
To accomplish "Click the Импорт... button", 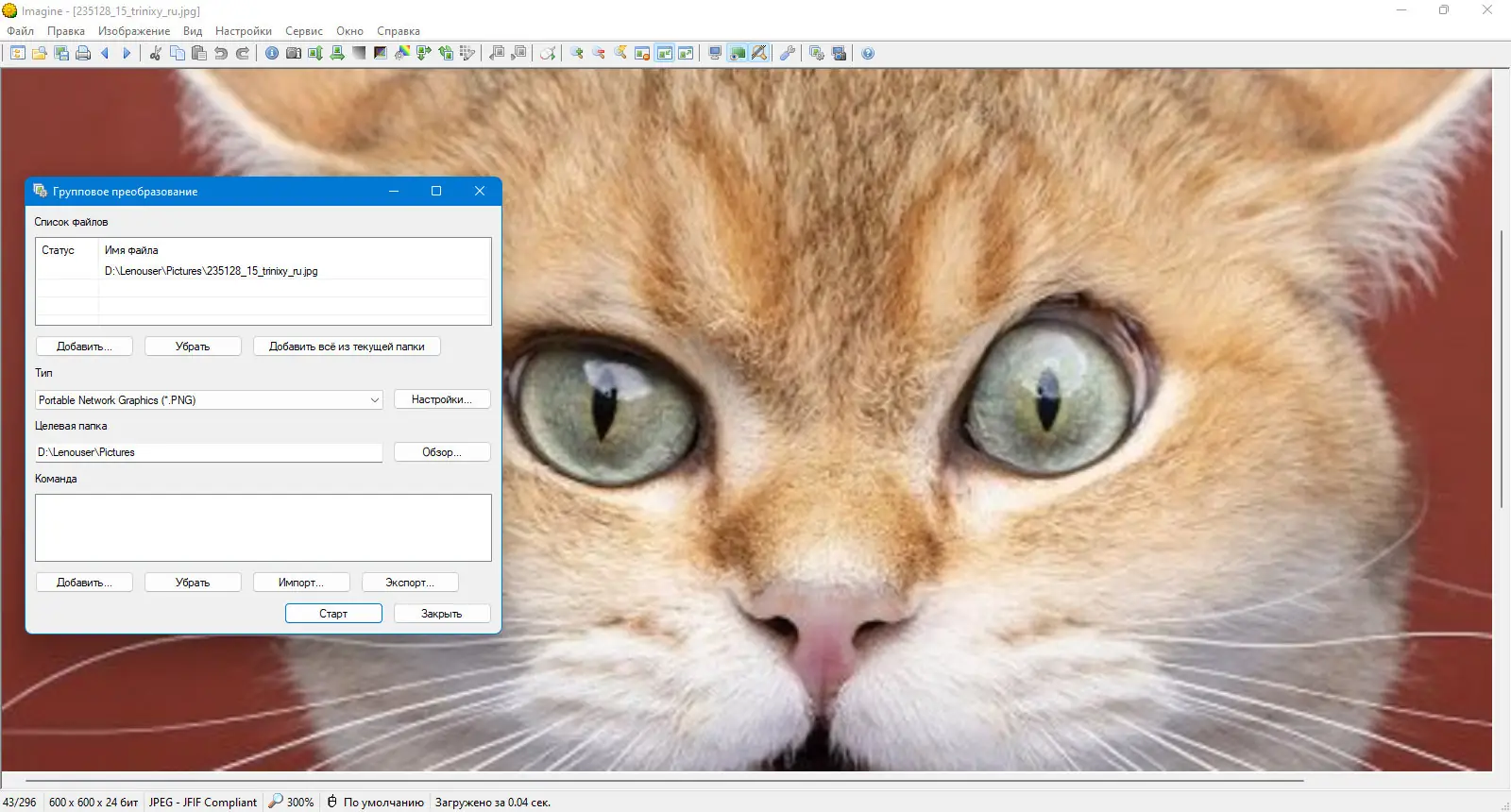I will coord(301,583).
